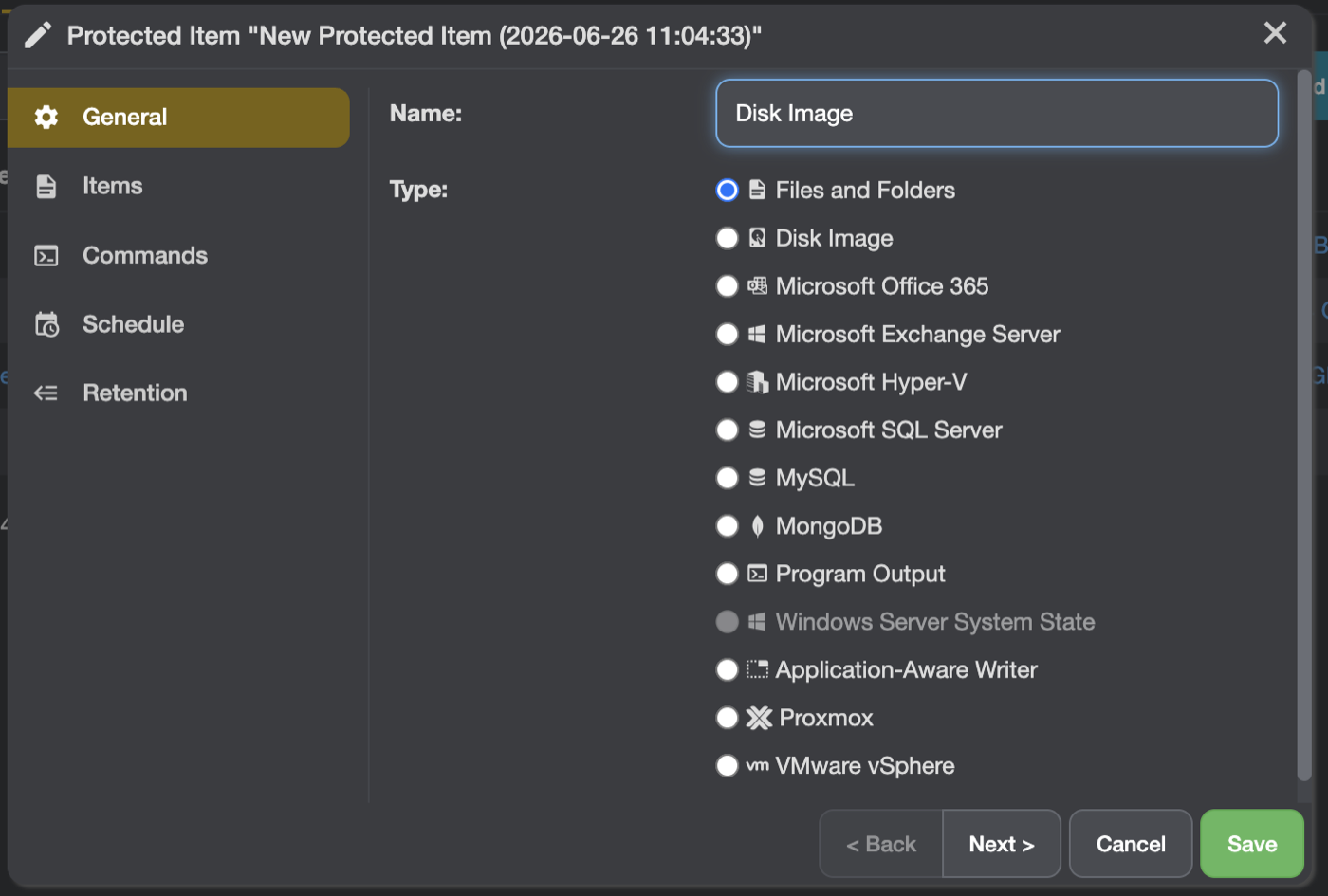
Task: Click the green Save button
Action: (x=1252, y=844)
